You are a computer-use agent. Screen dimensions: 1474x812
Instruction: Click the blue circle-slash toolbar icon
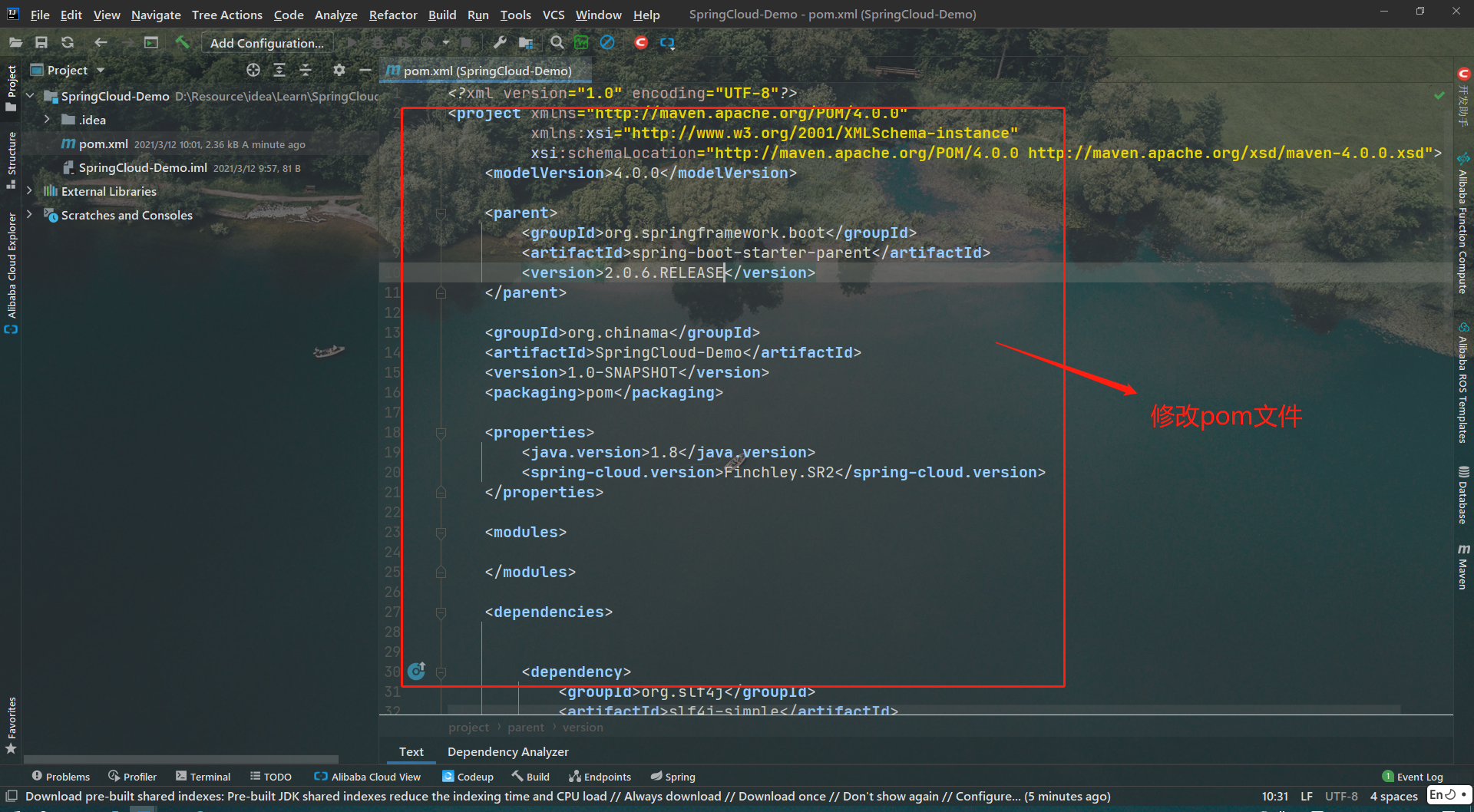[607, 43]
